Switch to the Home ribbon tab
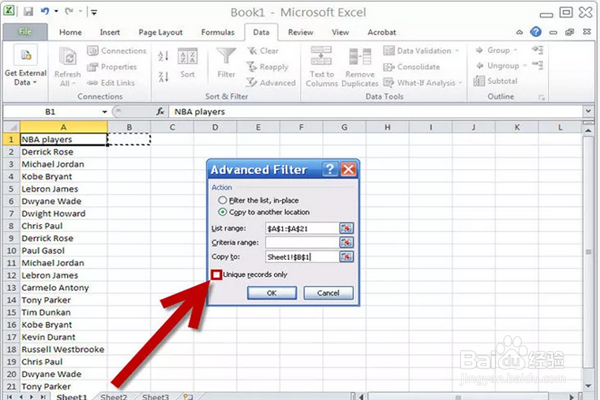The image size is (600, 400). [x=70, y=33]
